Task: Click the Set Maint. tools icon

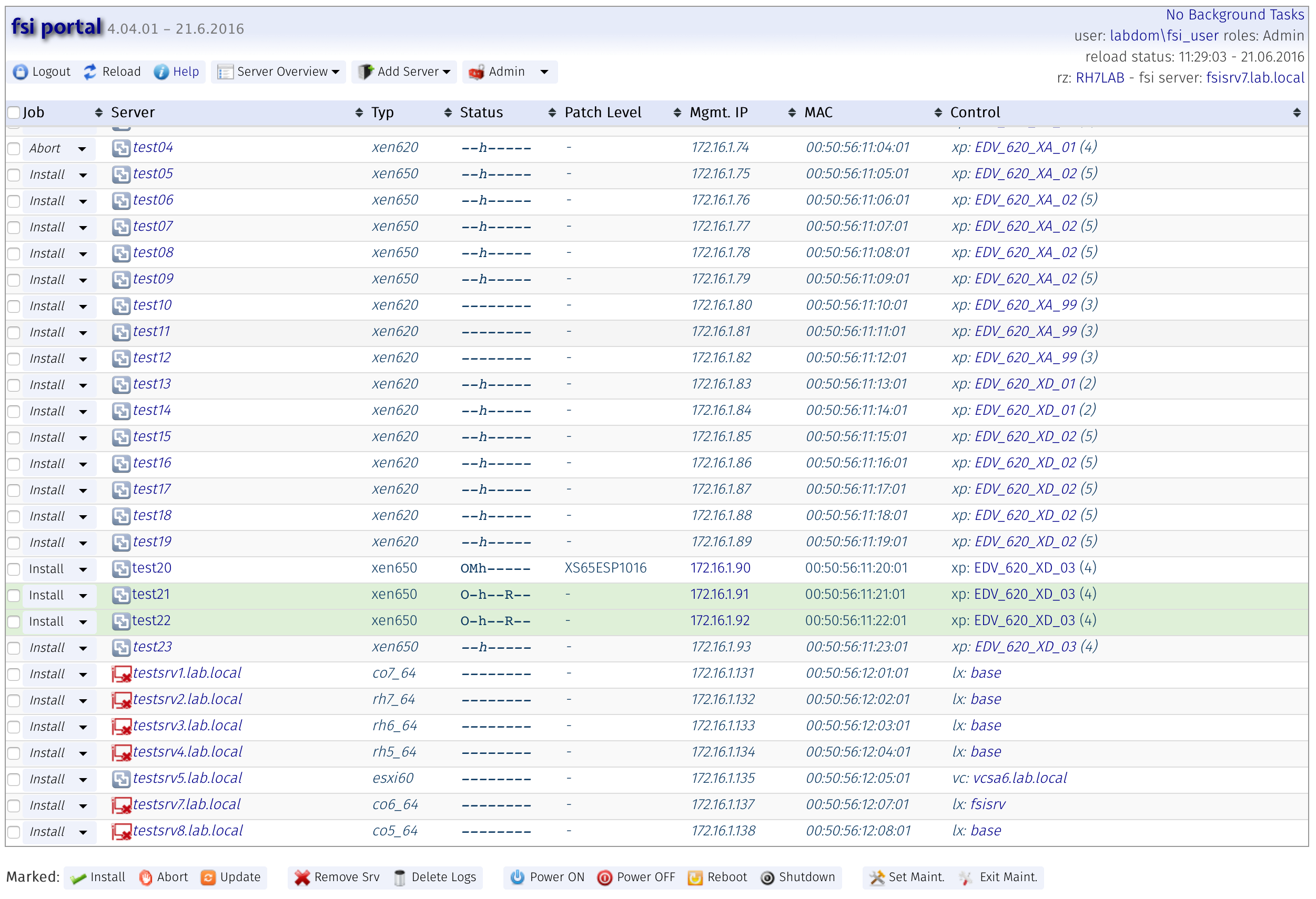Action: tap(877, 878)
